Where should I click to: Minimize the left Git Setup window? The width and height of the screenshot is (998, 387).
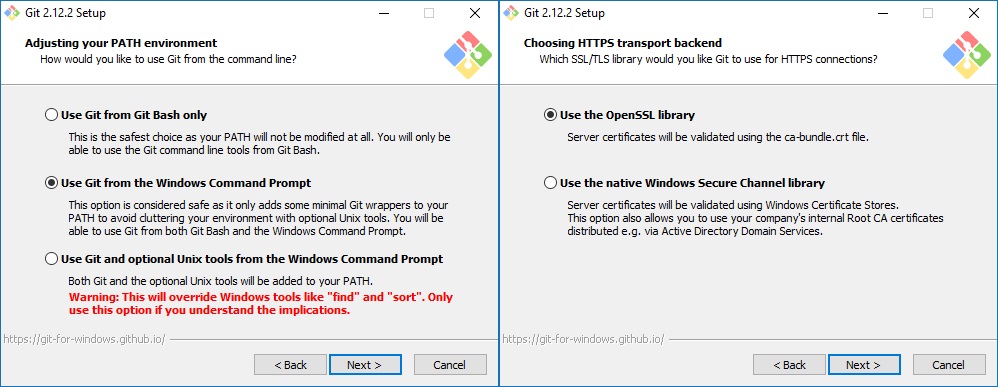point(384,13)
